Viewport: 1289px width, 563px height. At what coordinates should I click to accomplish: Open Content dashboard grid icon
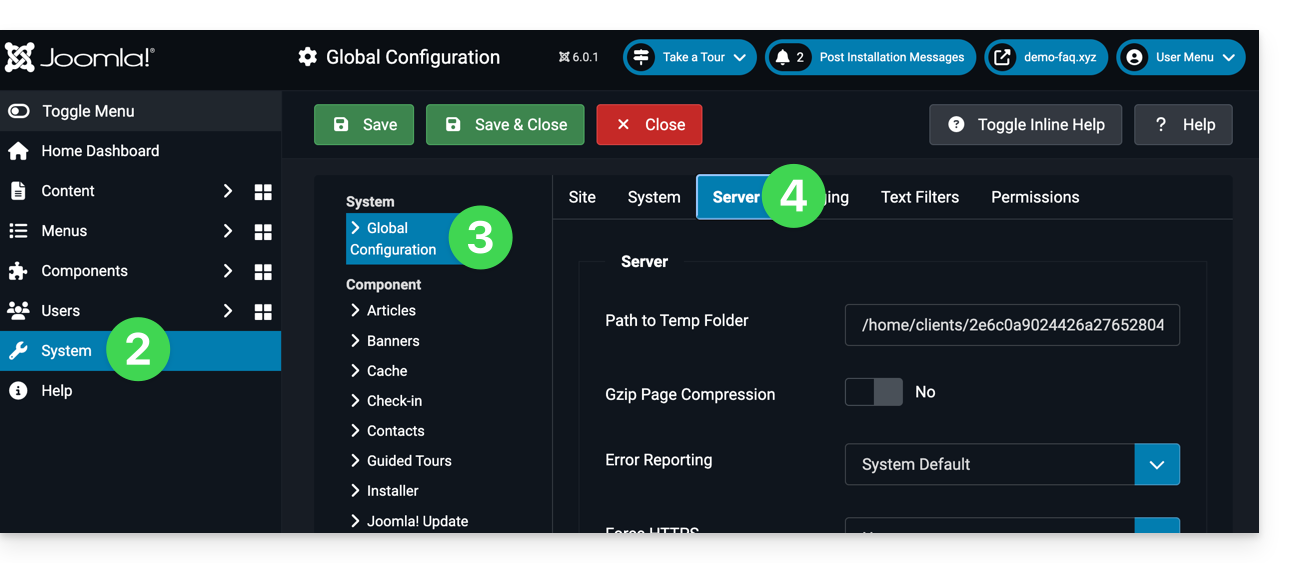(263, 192)
